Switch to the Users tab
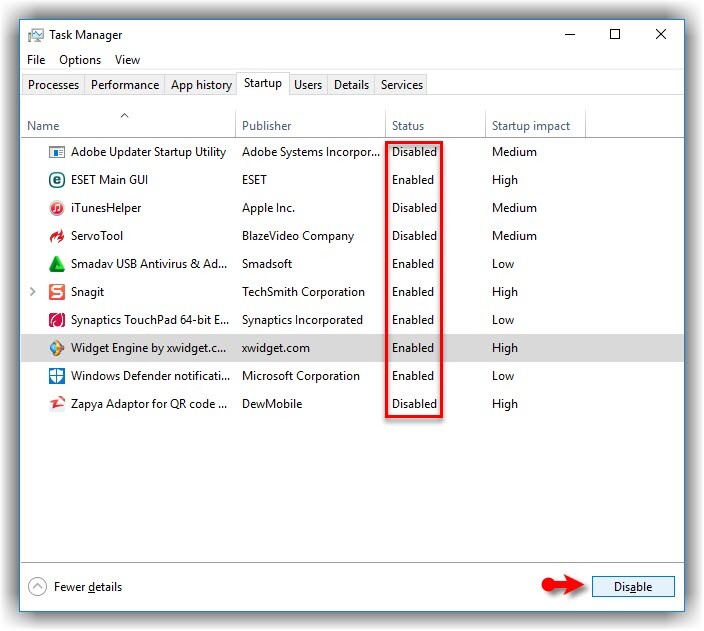This screenshot has width=704, height=631. click(x=308, y=85)
